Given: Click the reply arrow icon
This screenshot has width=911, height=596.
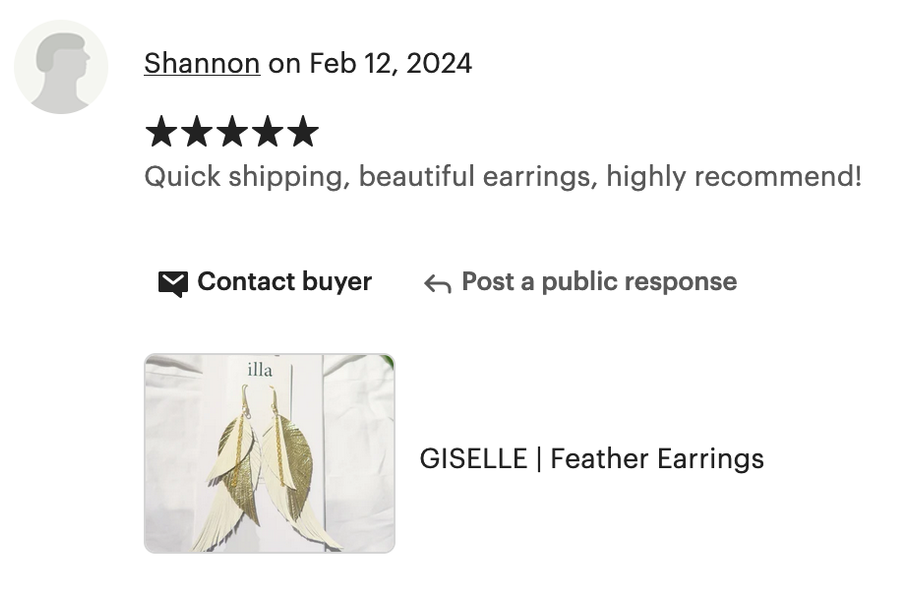Looking at the screenshot, I should pyautogui.click(x=437, y=284).
